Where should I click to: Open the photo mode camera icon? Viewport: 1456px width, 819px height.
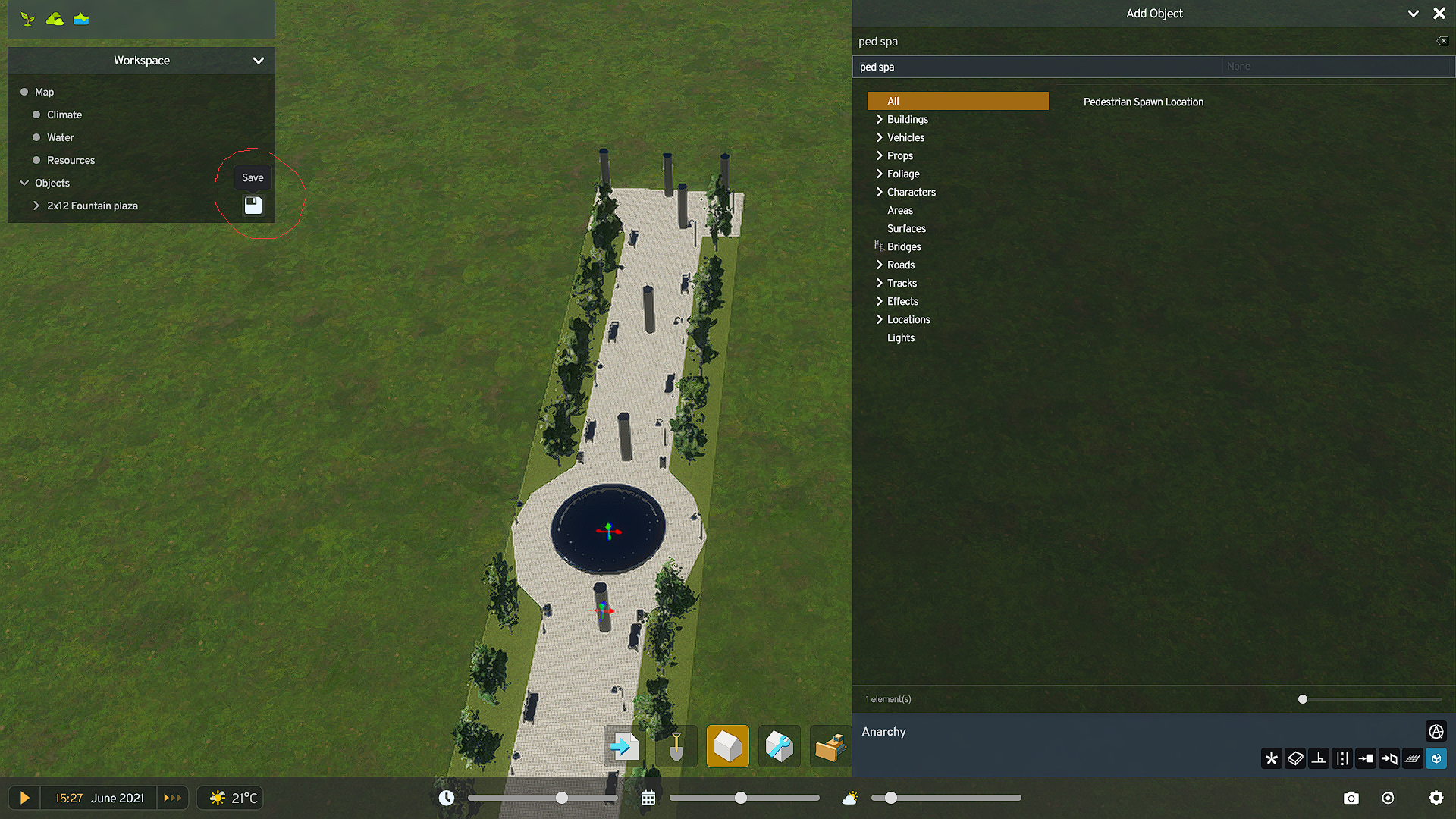1351,797
